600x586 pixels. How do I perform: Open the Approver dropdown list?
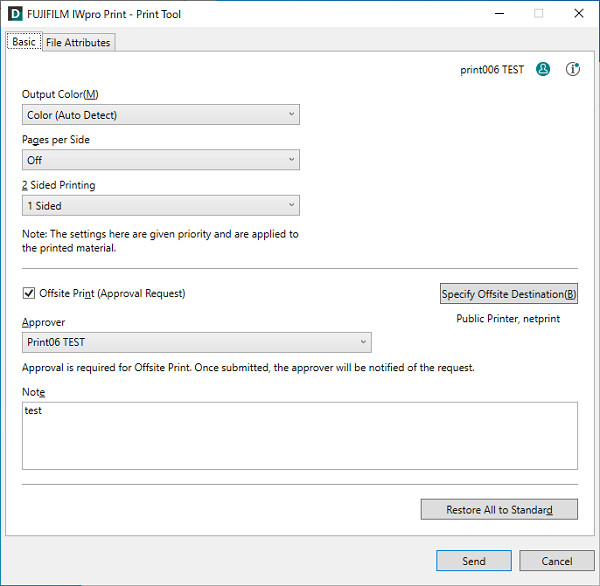(196, 343)
